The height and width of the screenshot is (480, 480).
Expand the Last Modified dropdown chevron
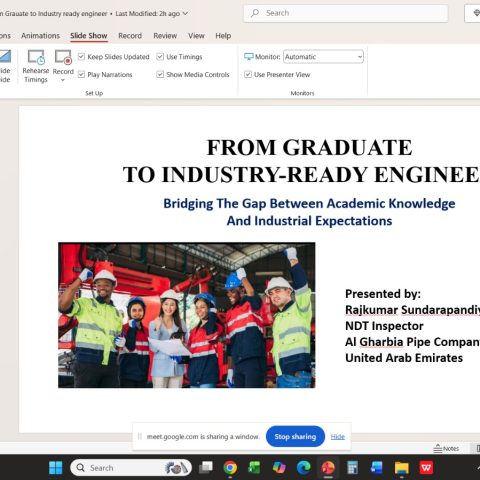[185, 13]
